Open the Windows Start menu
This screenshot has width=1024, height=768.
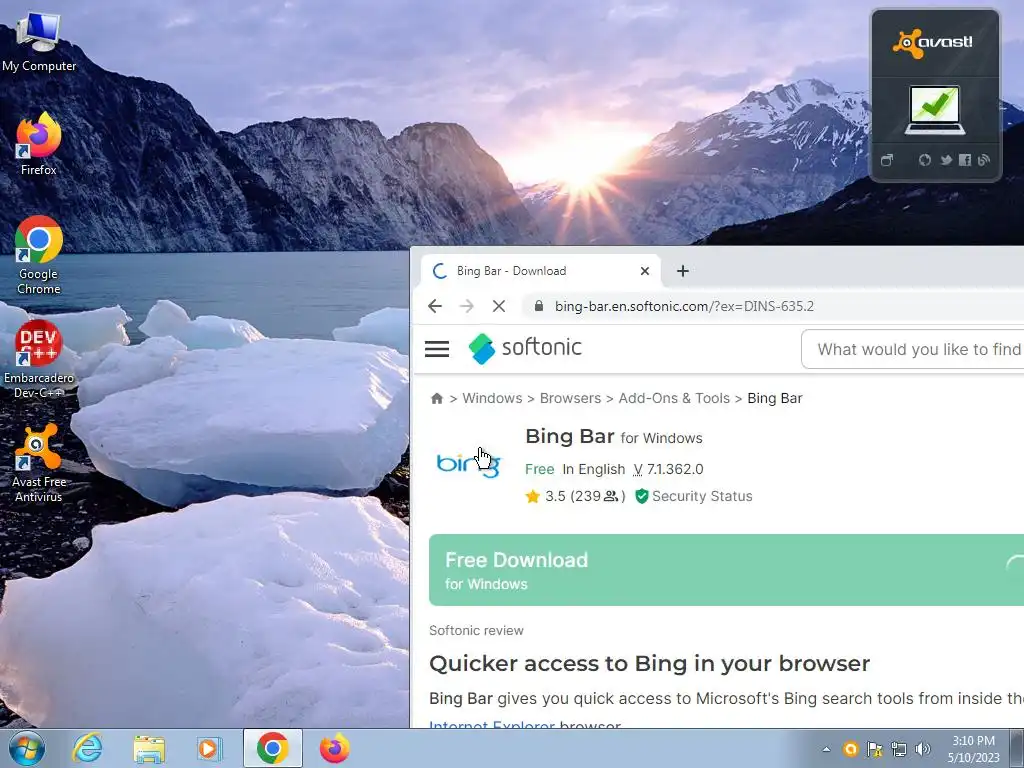click(x=26, y=748)
